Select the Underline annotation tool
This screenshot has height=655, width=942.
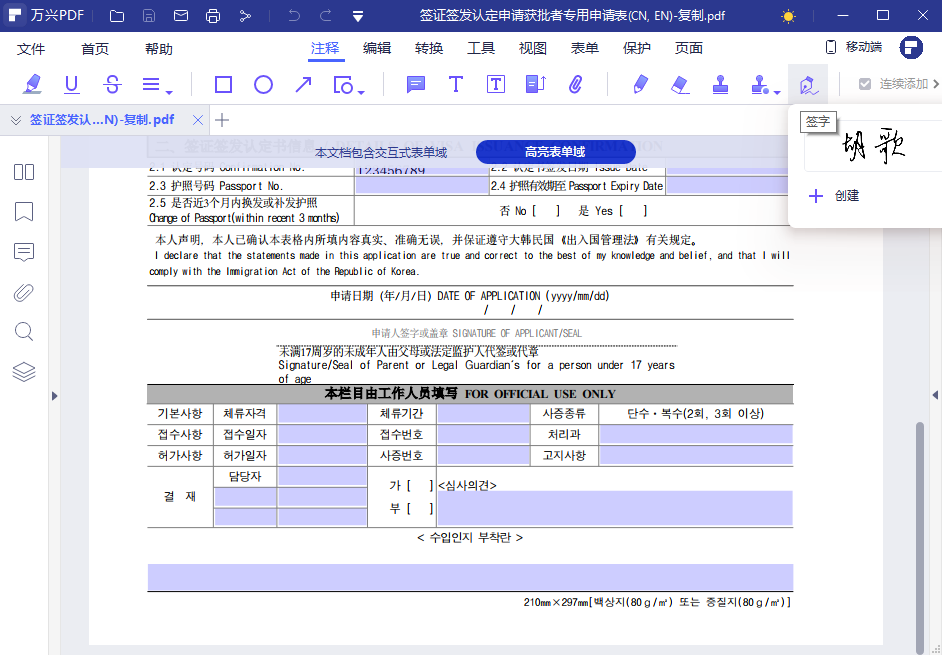[70, 84]
